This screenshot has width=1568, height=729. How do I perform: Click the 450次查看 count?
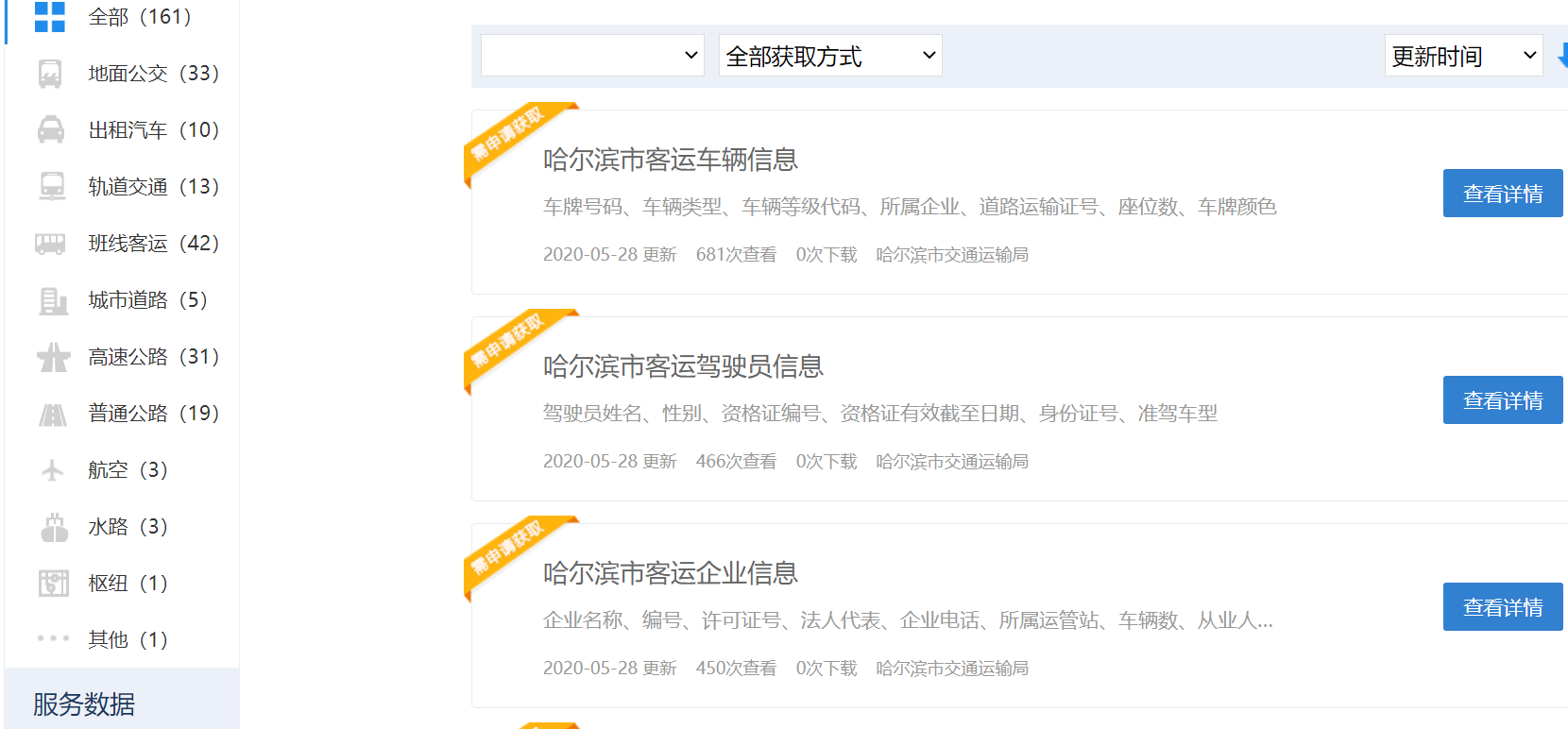coord(736,669)
